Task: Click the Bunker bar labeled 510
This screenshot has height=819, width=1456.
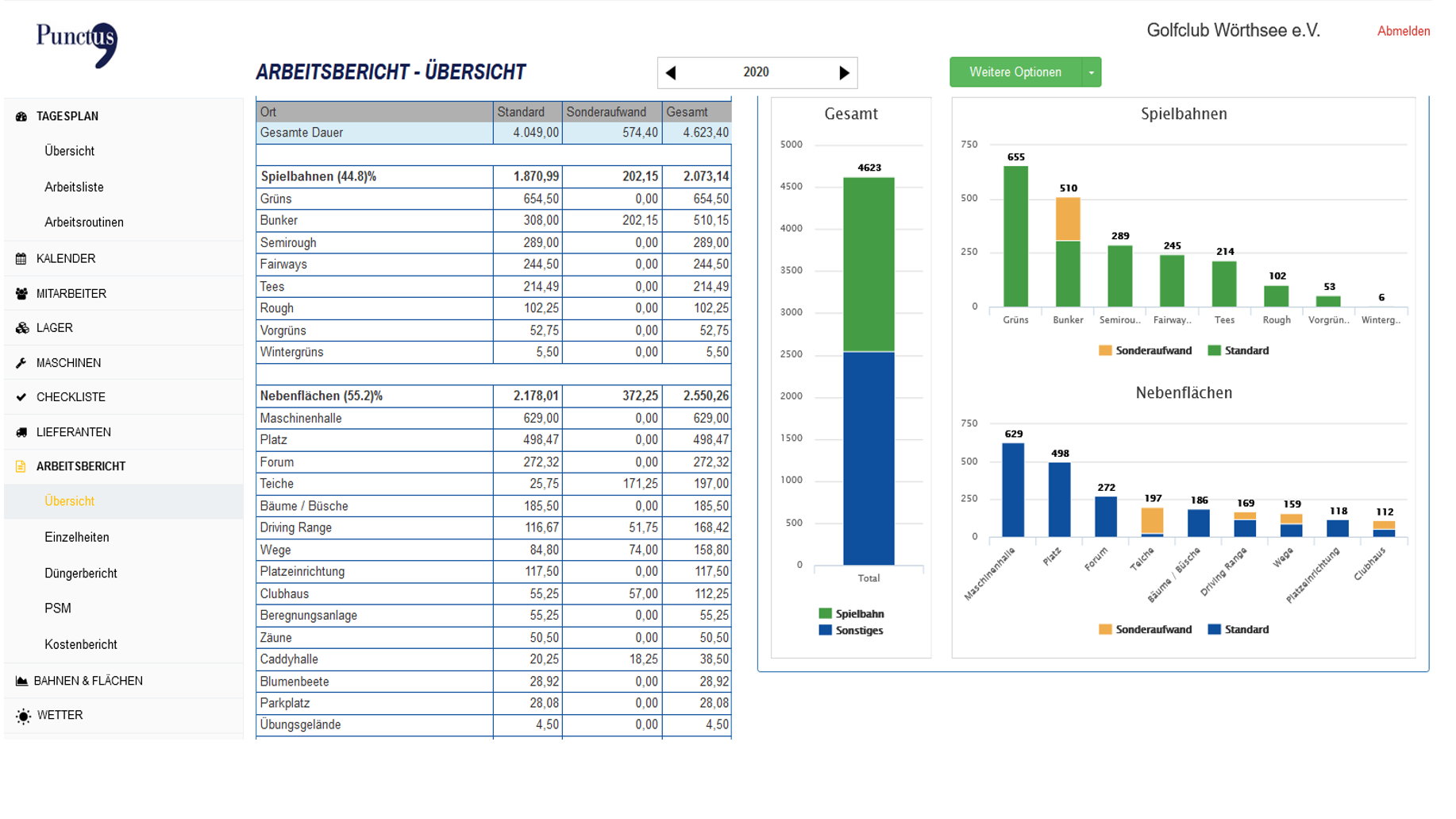Action: (1068, 252)
